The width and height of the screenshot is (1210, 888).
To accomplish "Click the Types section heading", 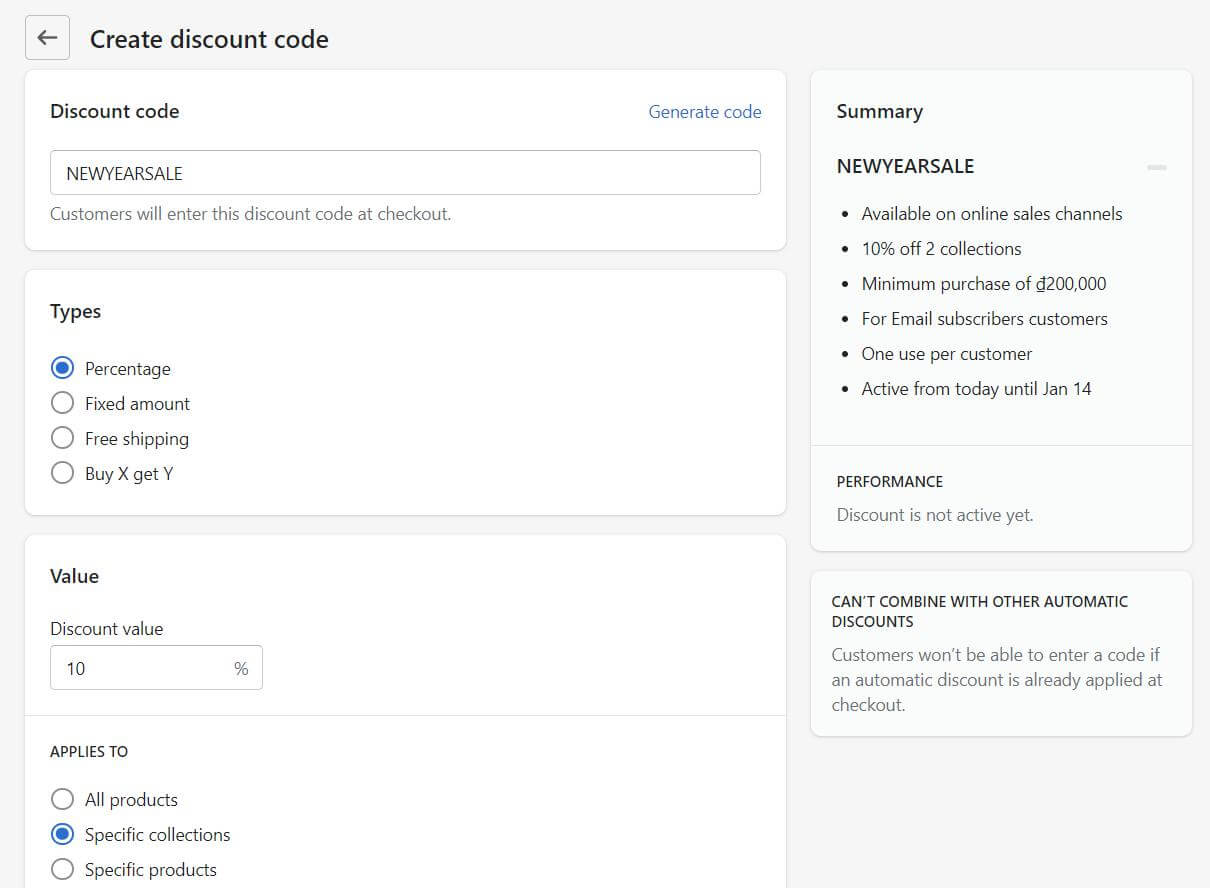I will point(76,311).
